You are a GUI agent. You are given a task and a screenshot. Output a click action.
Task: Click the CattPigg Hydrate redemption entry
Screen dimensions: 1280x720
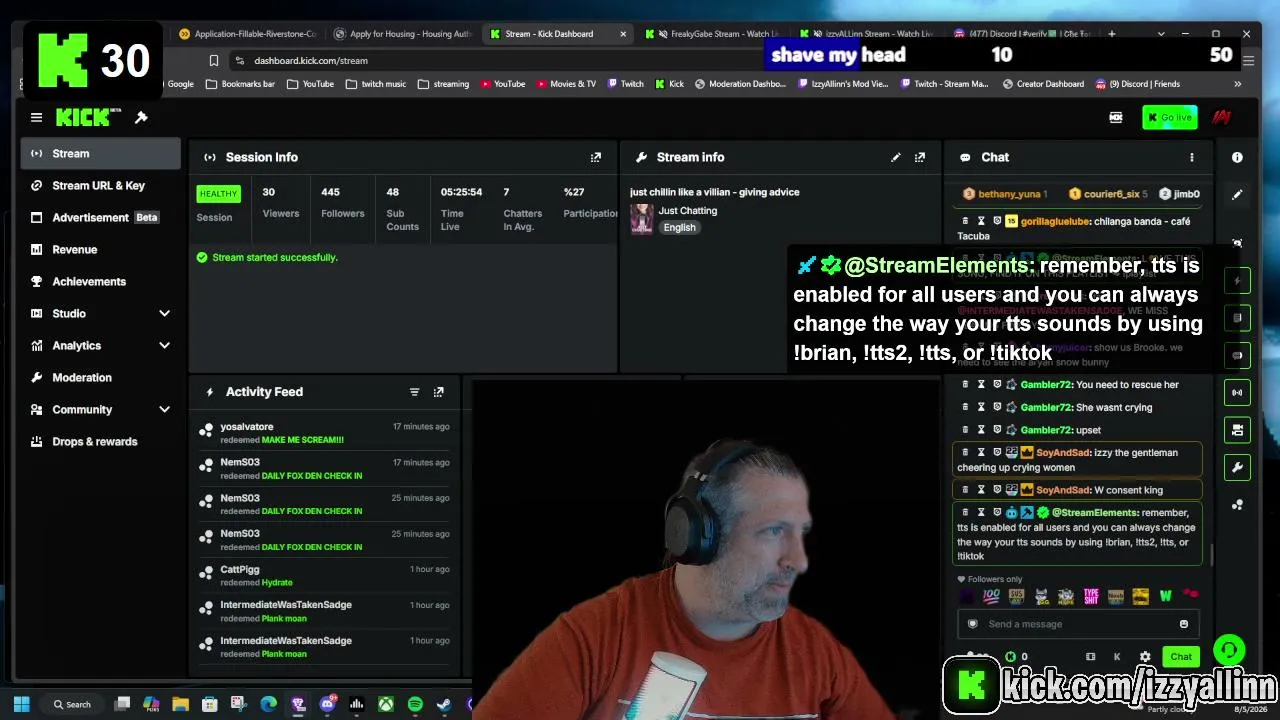coord(325,576)
